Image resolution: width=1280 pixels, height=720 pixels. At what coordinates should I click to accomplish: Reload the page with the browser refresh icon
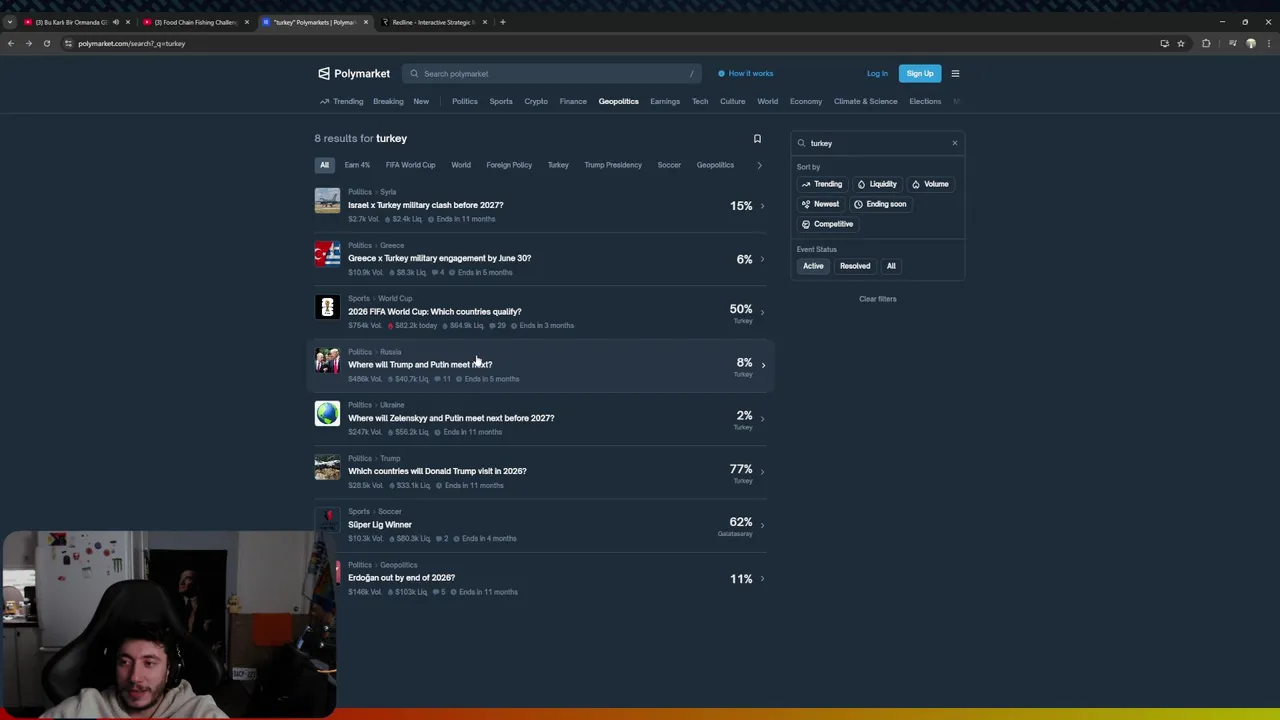[x=47, y=43]
